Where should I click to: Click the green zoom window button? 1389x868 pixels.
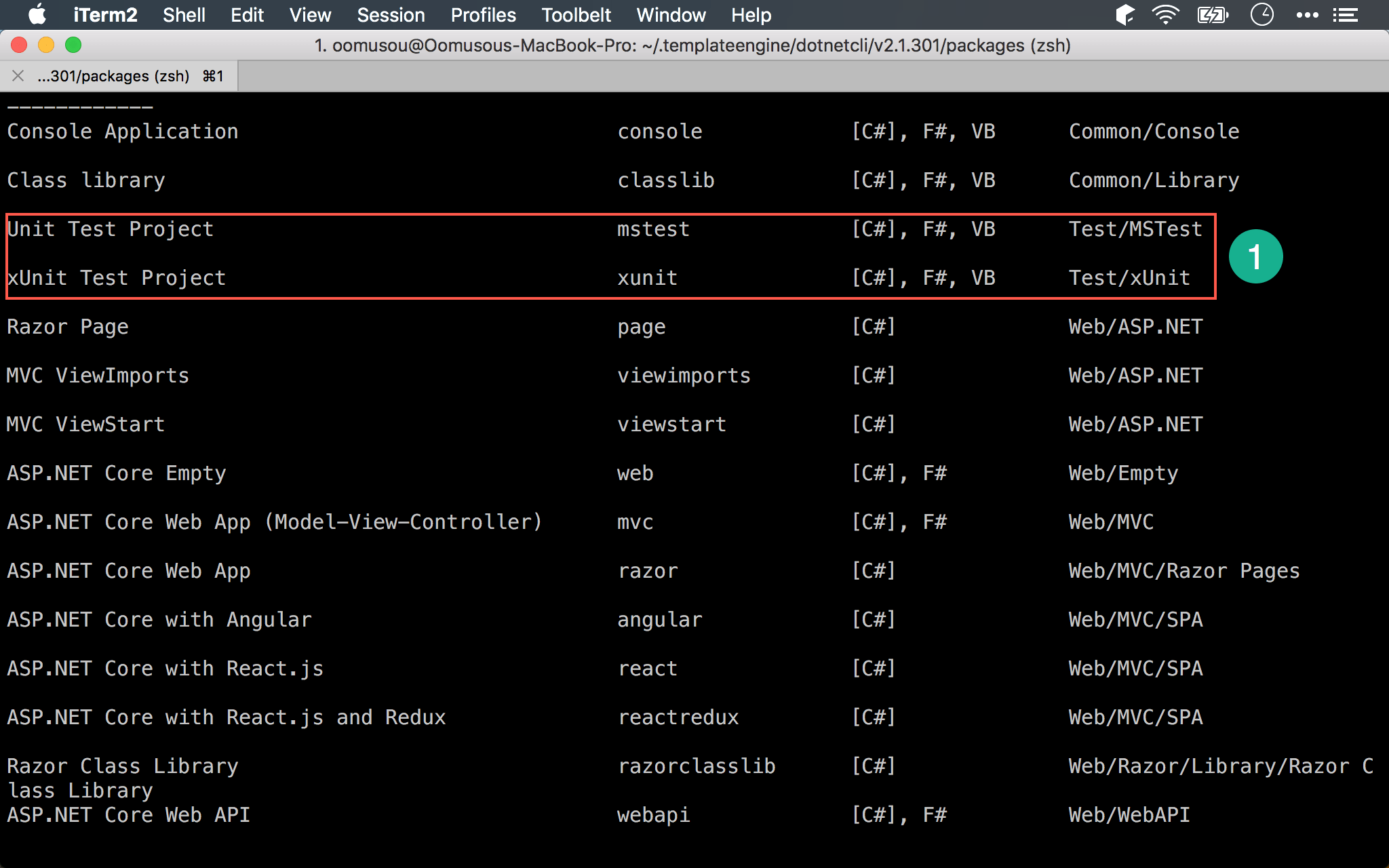click(x=73, y=45)
